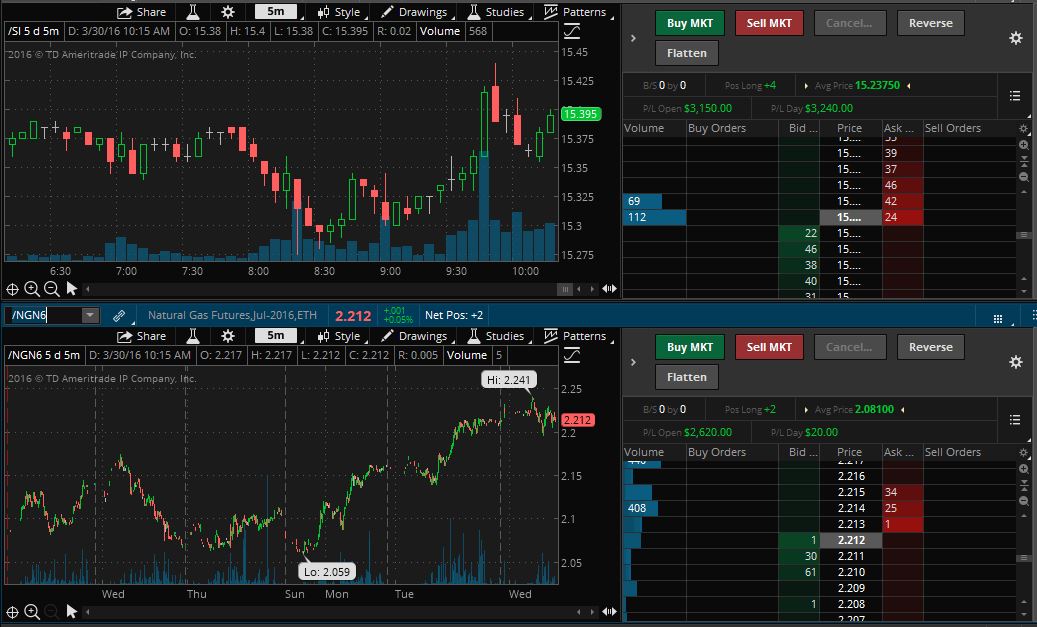Select the pointer cursor tool in bottom chart
The image size is (1037, 627).
click(x=72, y=611)
